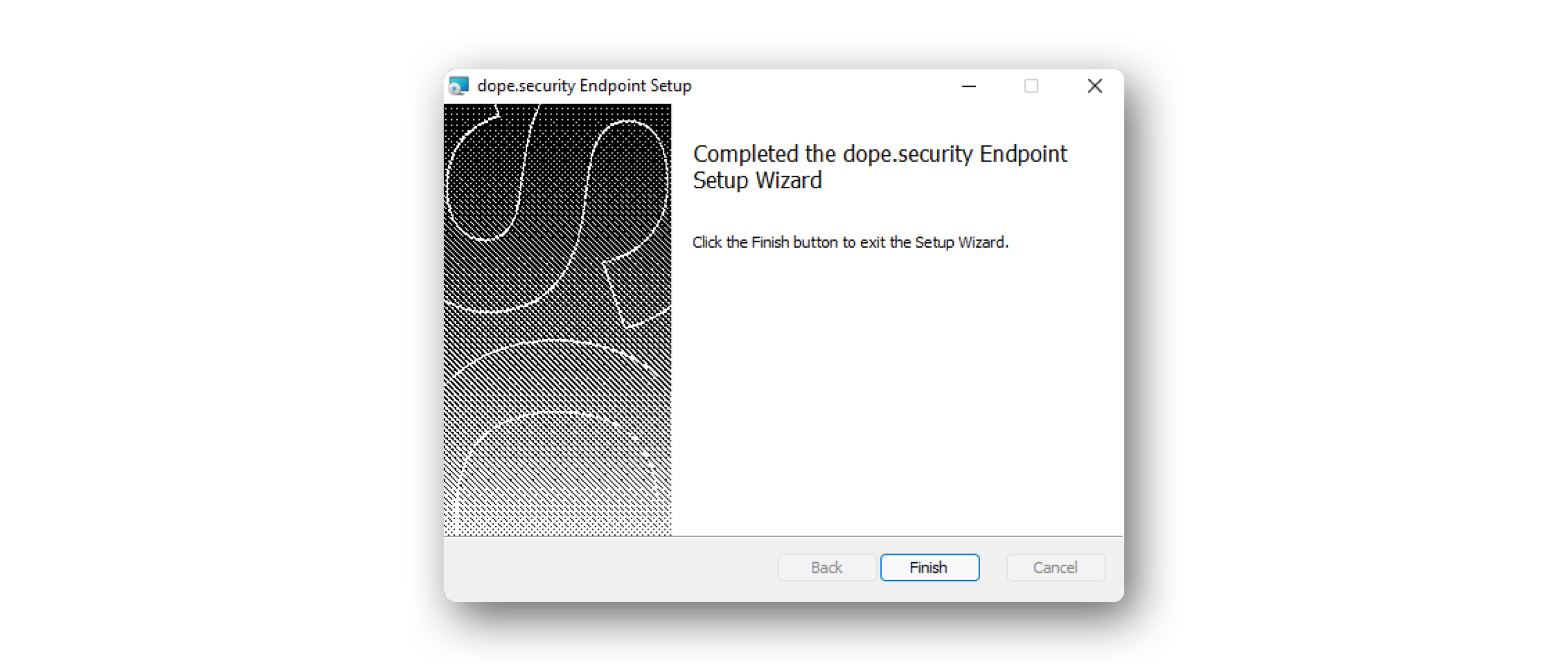The image size is (1568, 671).
Task: Click the word "Finish" in the instruction sentence
Action: (x=770, y=243)
